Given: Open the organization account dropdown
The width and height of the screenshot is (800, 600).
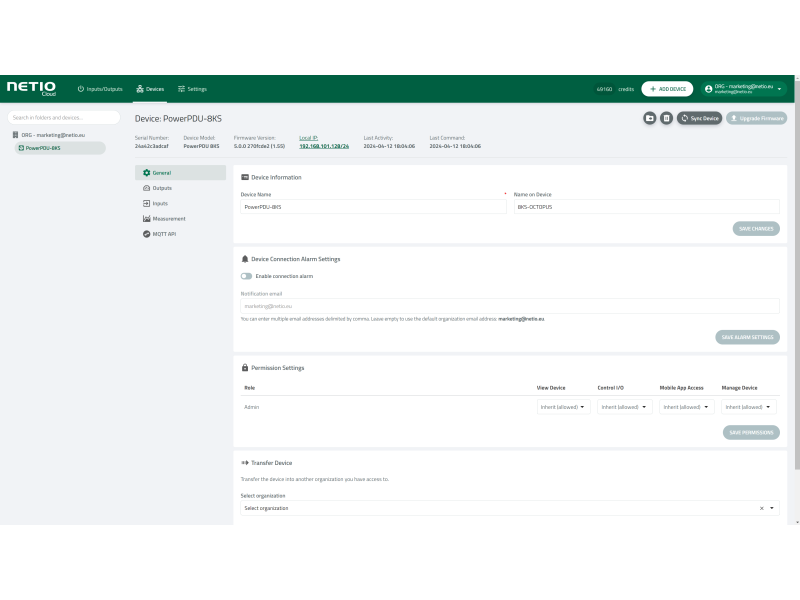Looking at the screenshot, I should pyautogui.click(x=743, y=89).
